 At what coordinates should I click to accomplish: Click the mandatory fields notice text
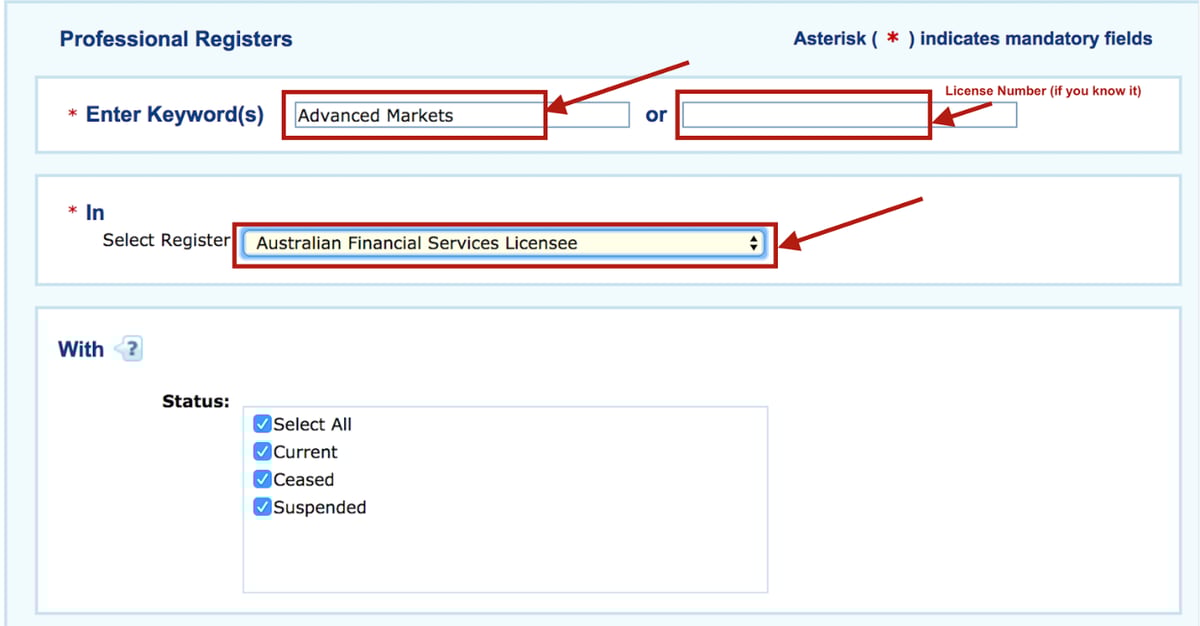click(973, 38)
